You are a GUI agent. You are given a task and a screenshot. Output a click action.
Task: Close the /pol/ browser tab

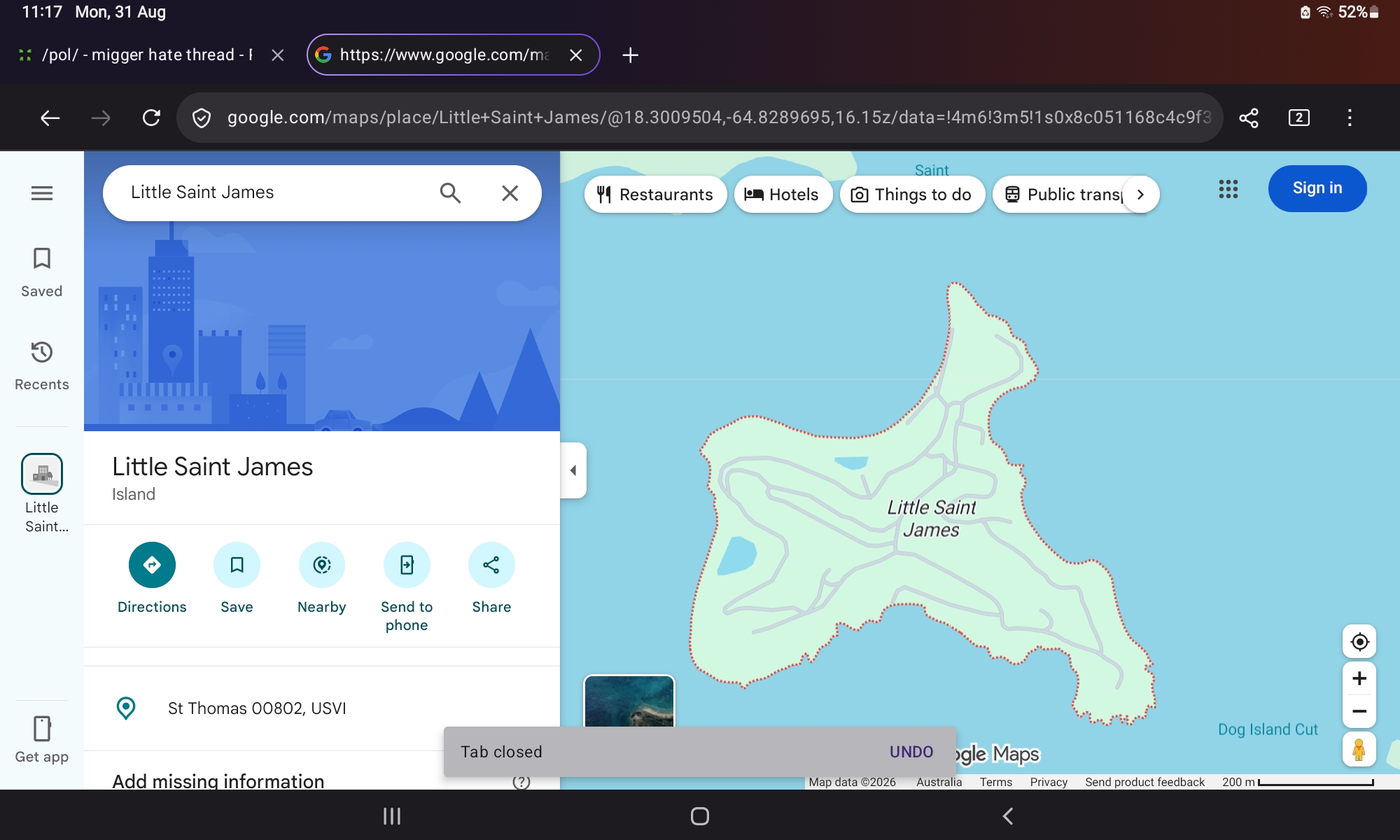point(278,55)
